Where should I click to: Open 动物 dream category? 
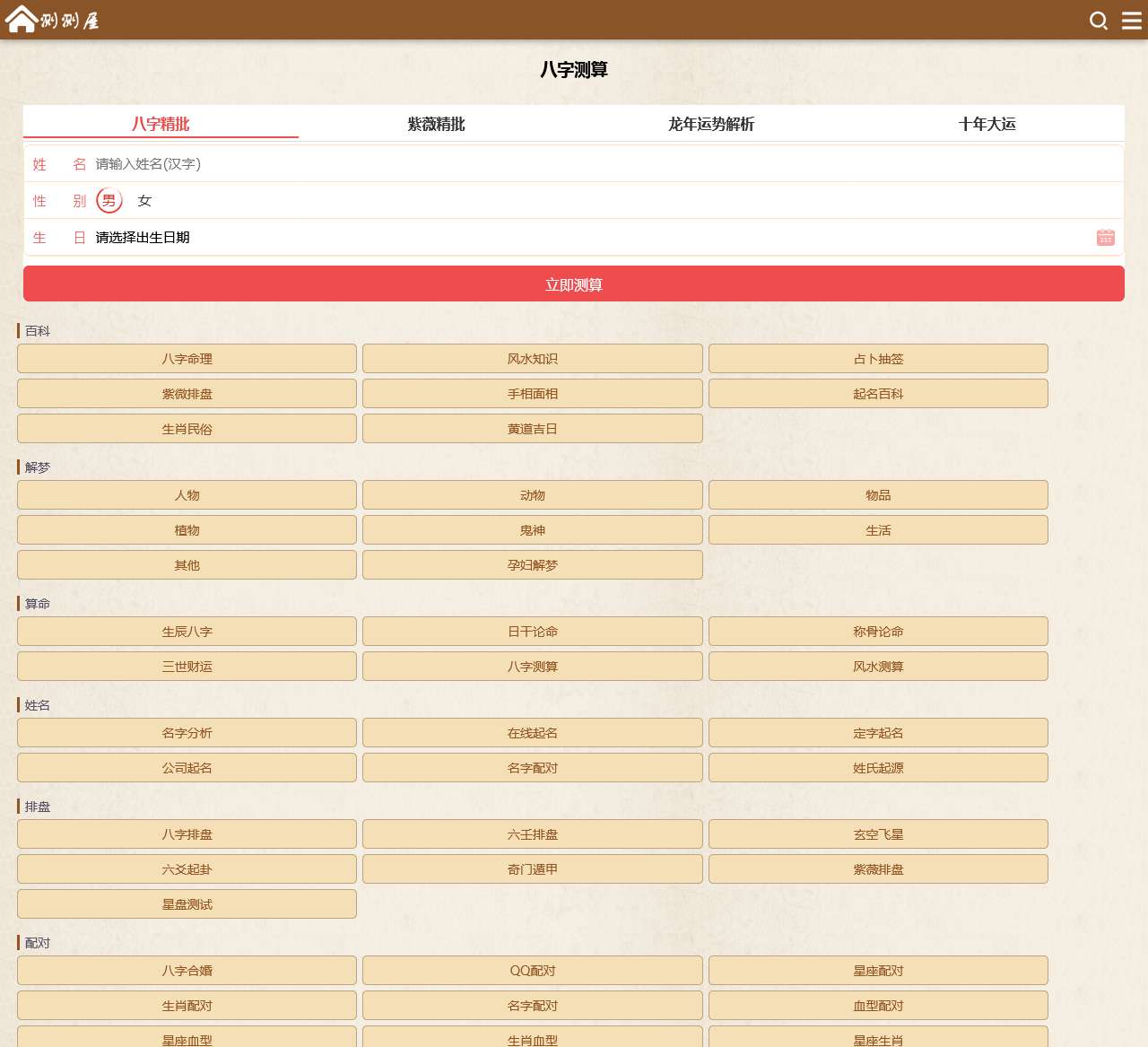[x=533, y=495]
